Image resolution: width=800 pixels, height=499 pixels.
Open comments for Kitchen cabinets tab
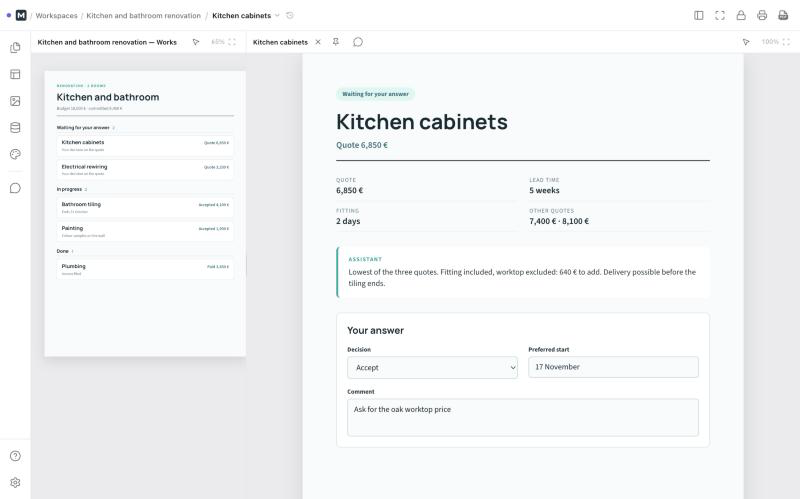358,42
